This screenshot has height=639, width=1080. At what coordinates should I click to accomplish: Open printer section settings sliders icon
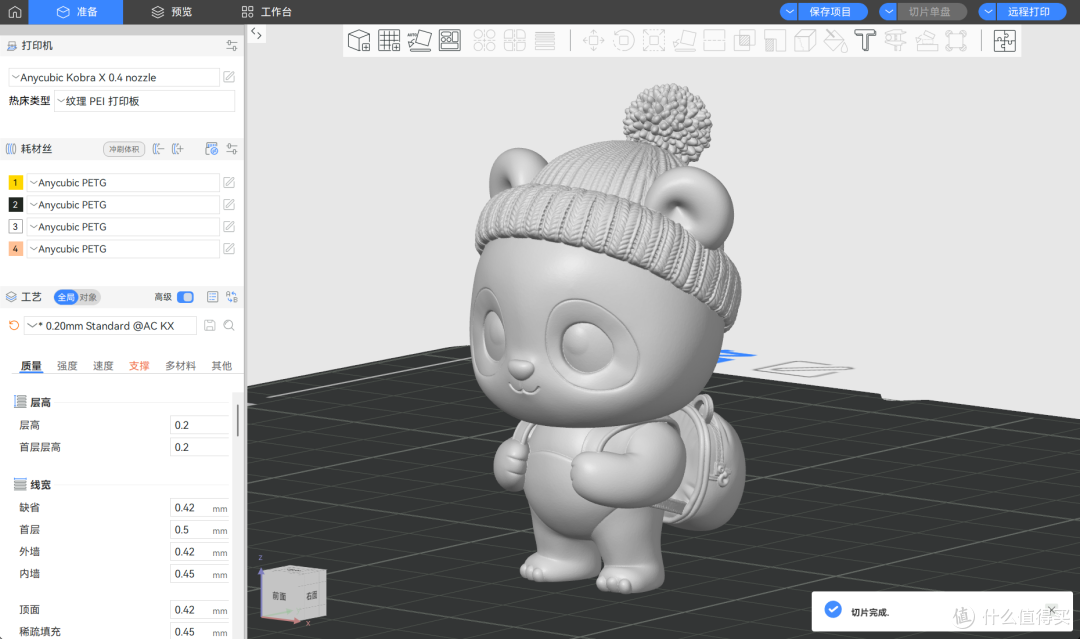click(231, 45)
